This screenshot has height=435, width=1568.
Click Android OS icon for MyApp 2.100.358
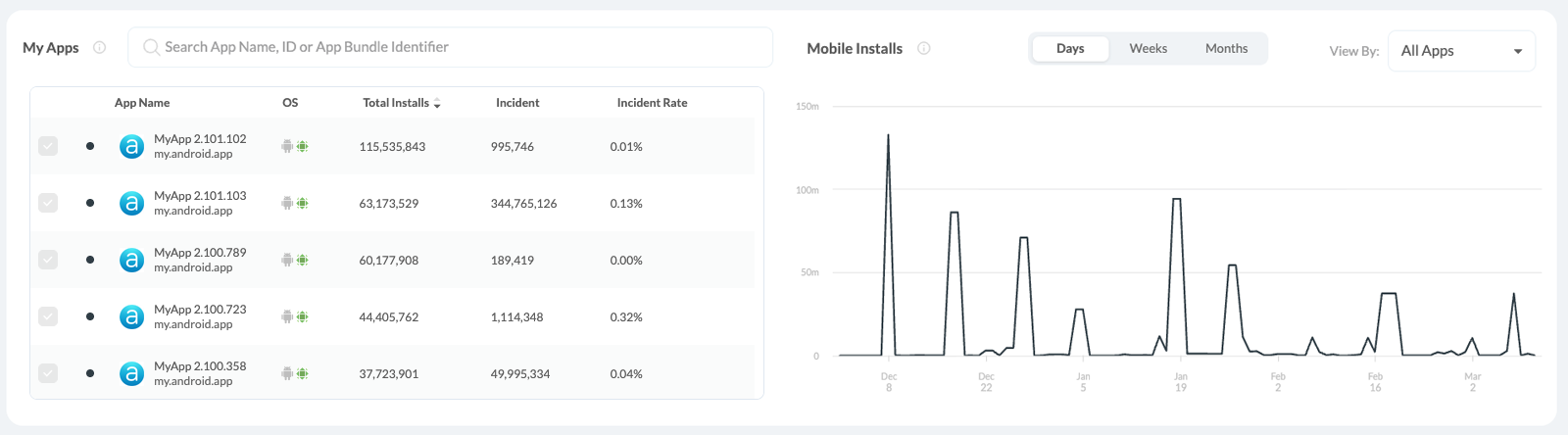tap(287, 374)
